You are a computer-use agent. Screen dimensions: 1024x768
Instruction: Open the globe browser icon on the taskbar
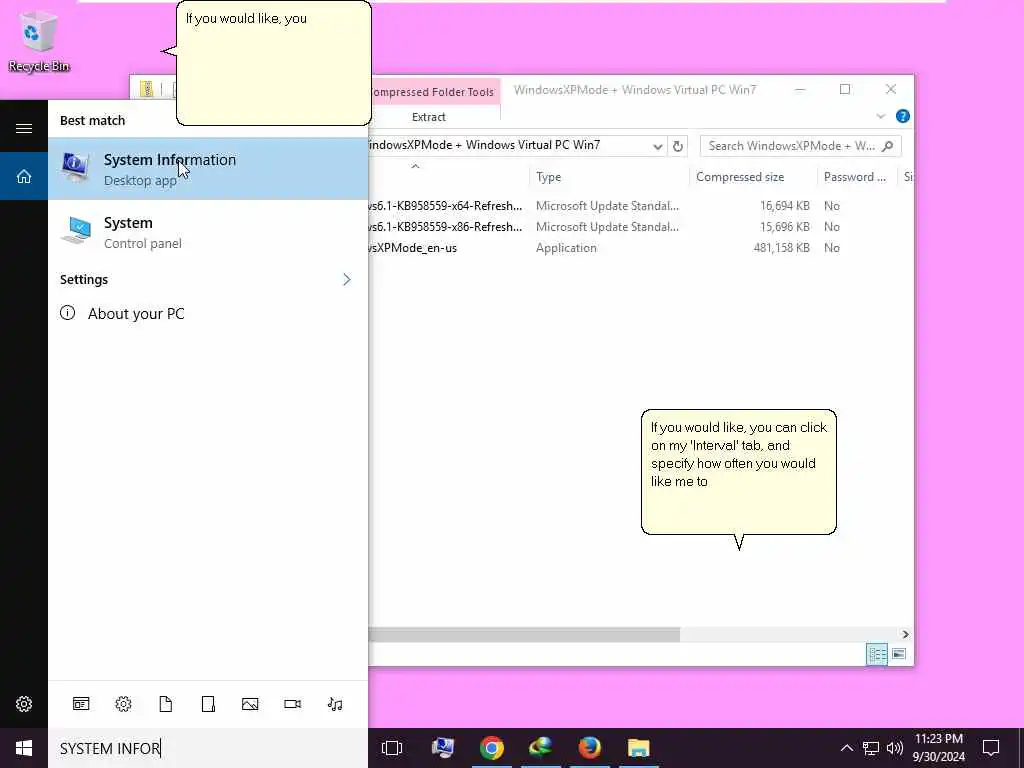pos(541,748)
